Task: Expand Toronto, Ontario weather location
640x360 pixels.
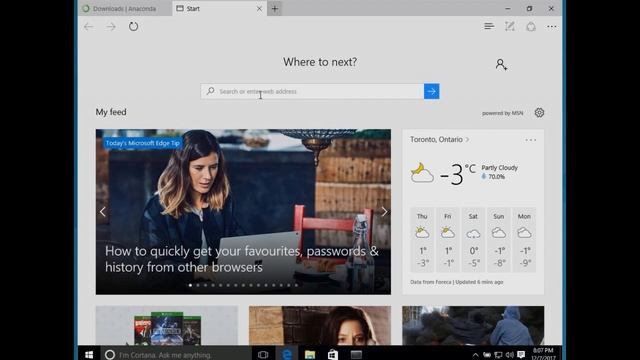Action: (440, 140)
